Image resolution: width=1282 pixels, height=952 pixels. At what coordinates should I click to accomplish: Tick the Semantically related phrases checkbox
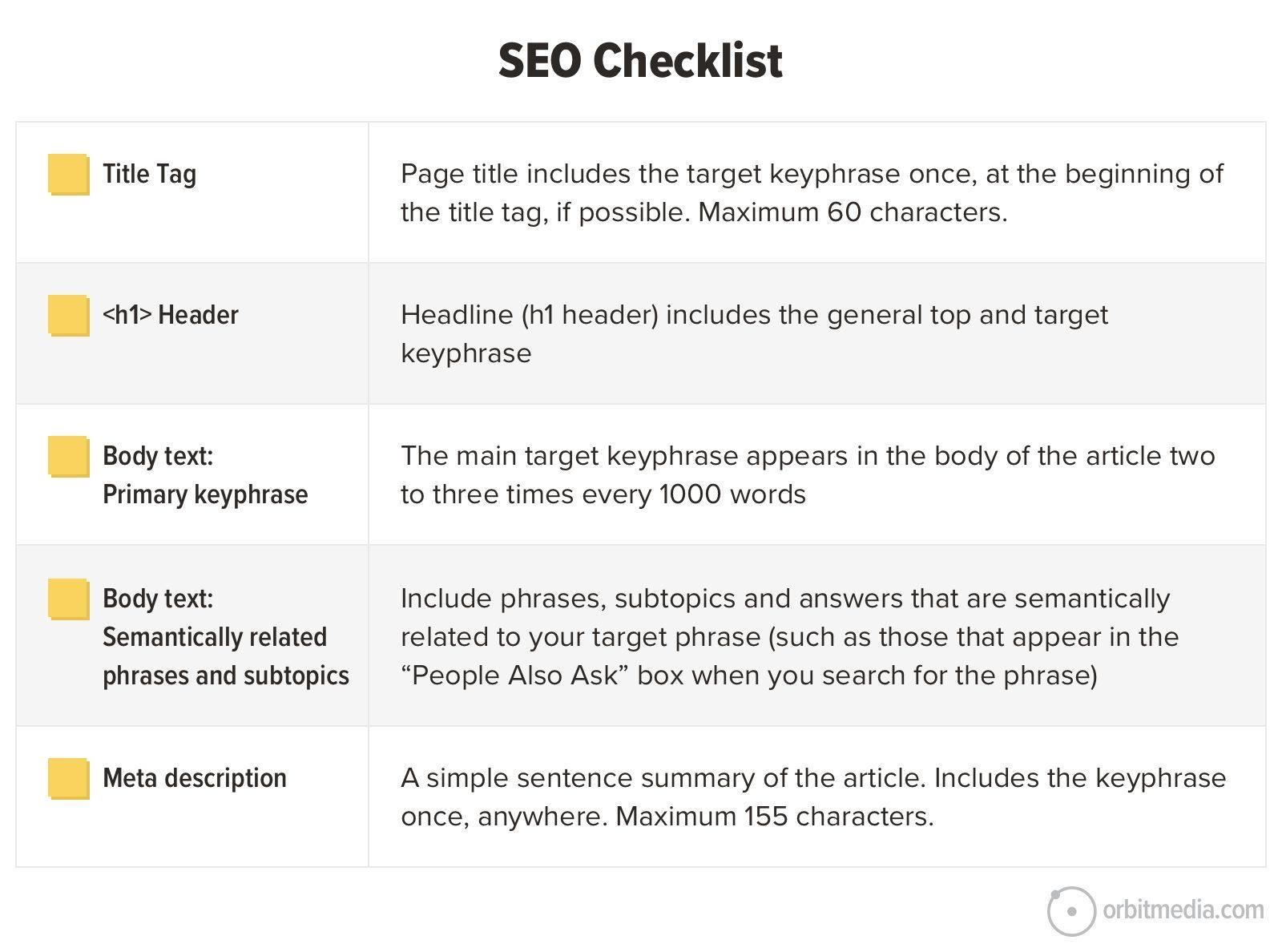tap(68, 599)
